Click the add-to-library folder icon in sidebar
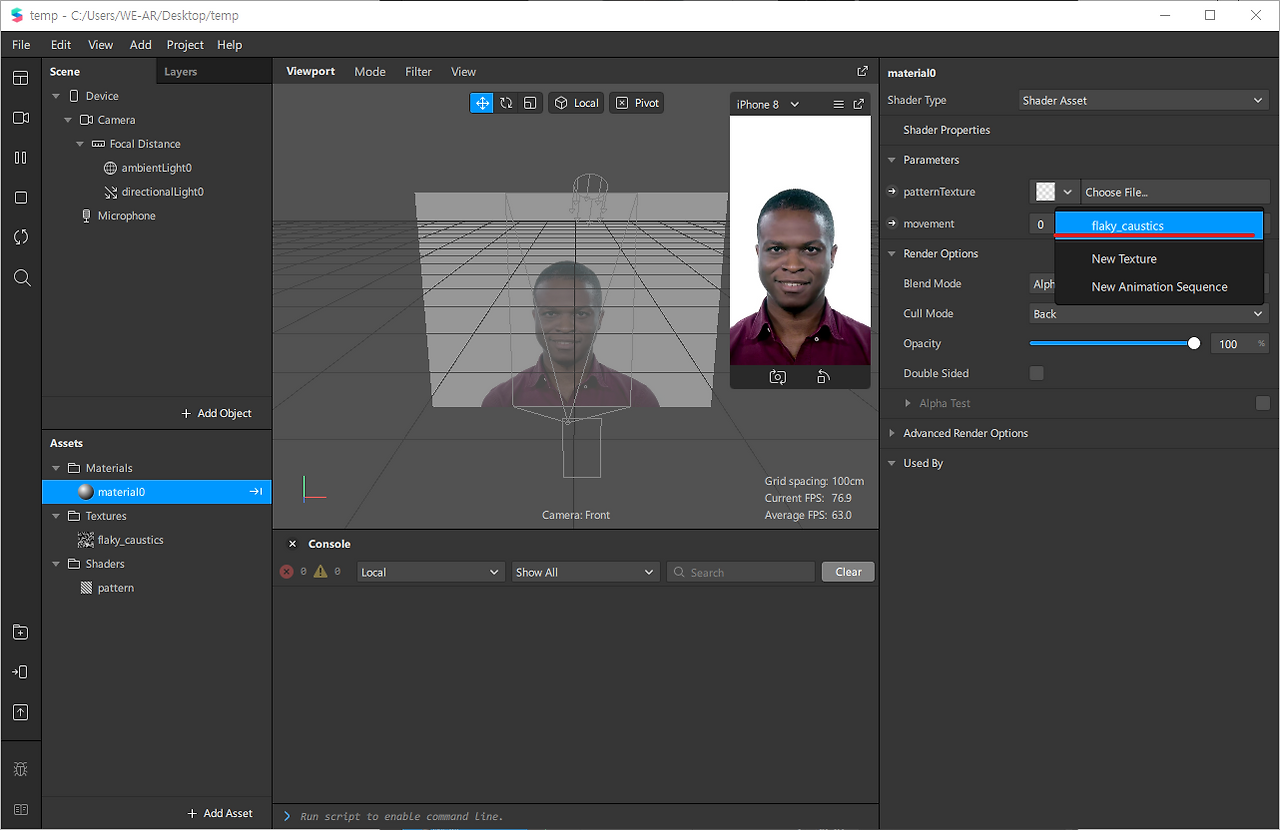 [21, 632]
